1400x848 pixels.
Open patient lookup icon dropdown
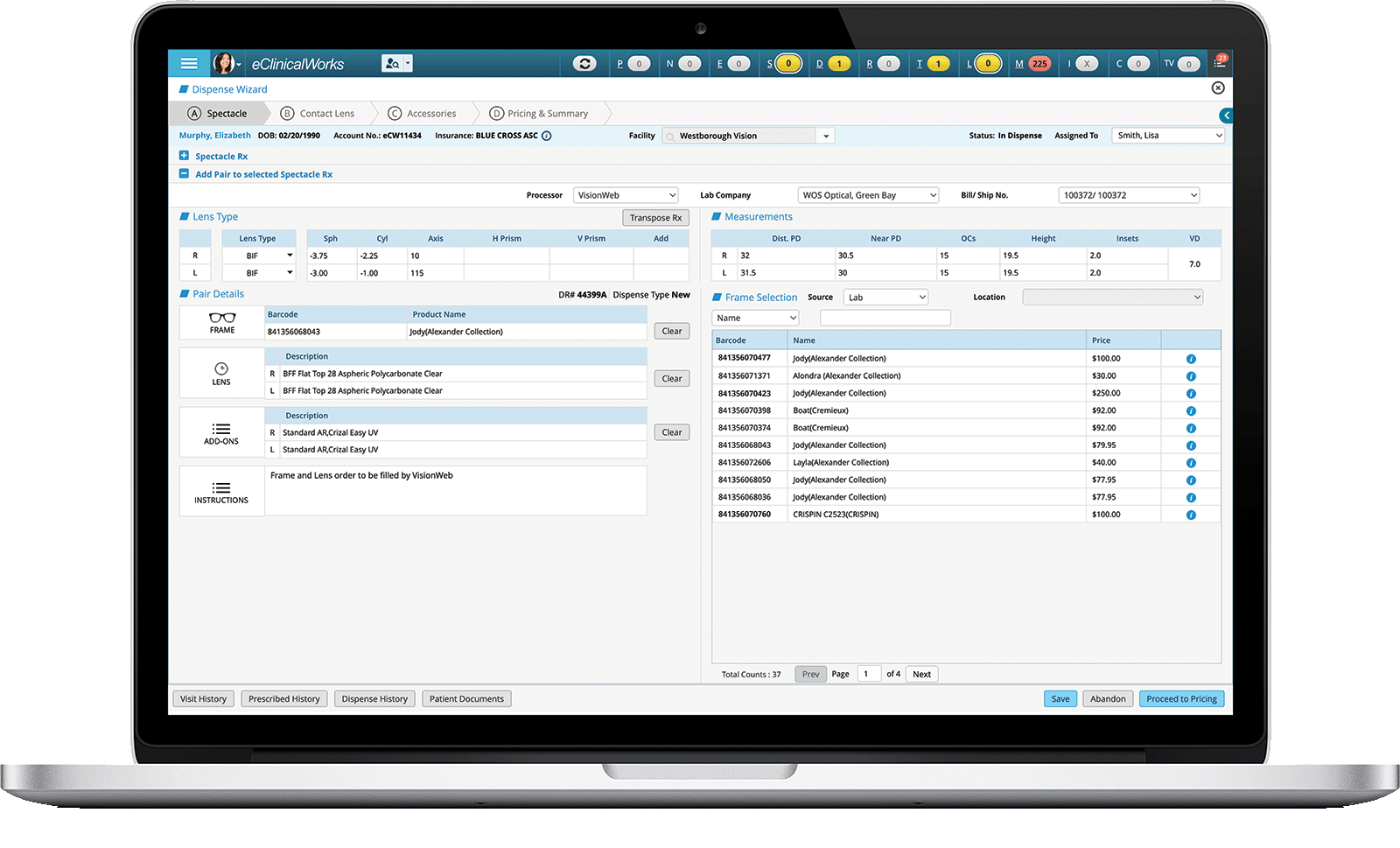click(396, 63)
